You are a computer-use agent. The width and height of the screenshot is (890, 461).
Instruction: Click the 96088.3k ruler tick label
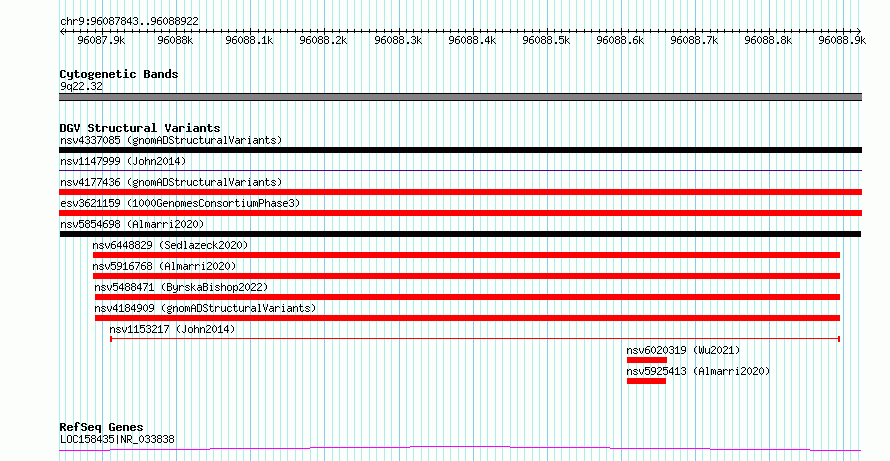click(398, 40)
